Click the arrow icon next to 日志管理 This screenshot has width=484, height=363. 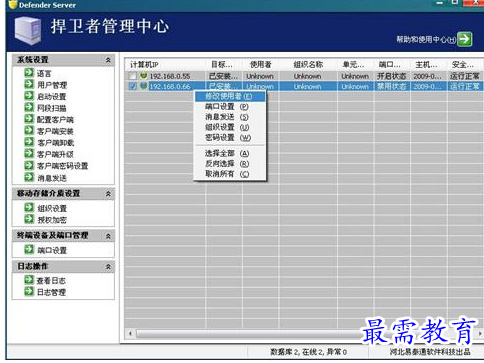coord(29,291)
